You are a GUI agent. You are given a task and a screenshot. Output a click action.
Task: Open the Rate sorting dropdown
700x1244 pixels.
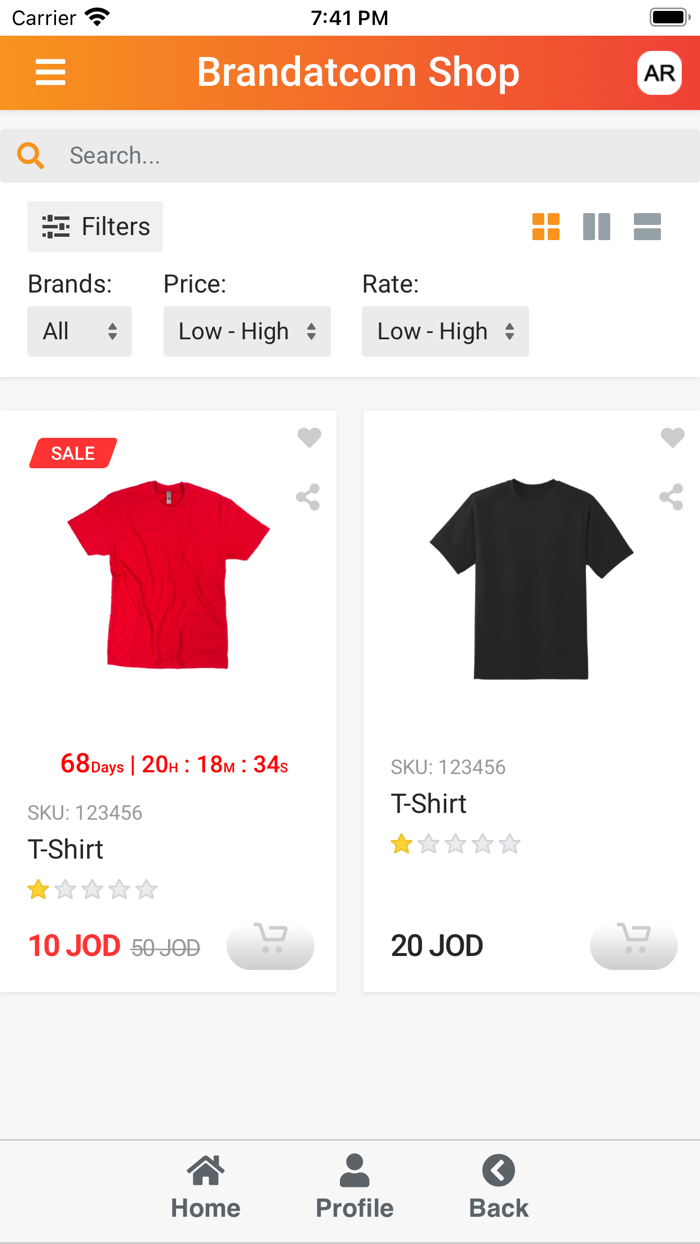445,331
